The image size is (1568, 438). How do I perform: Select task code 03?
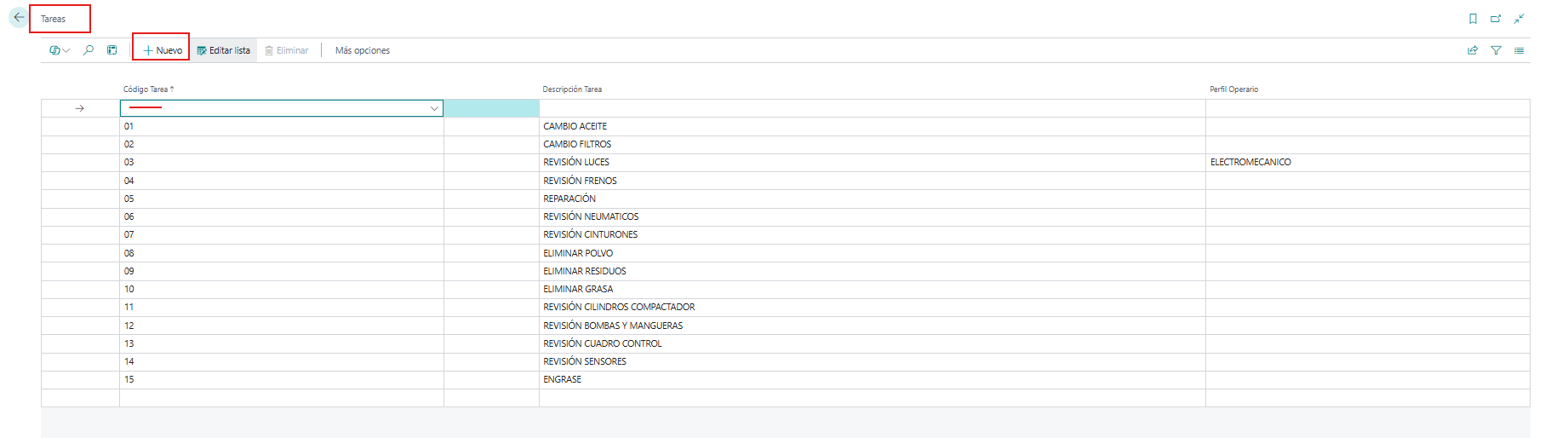point(282,162)
